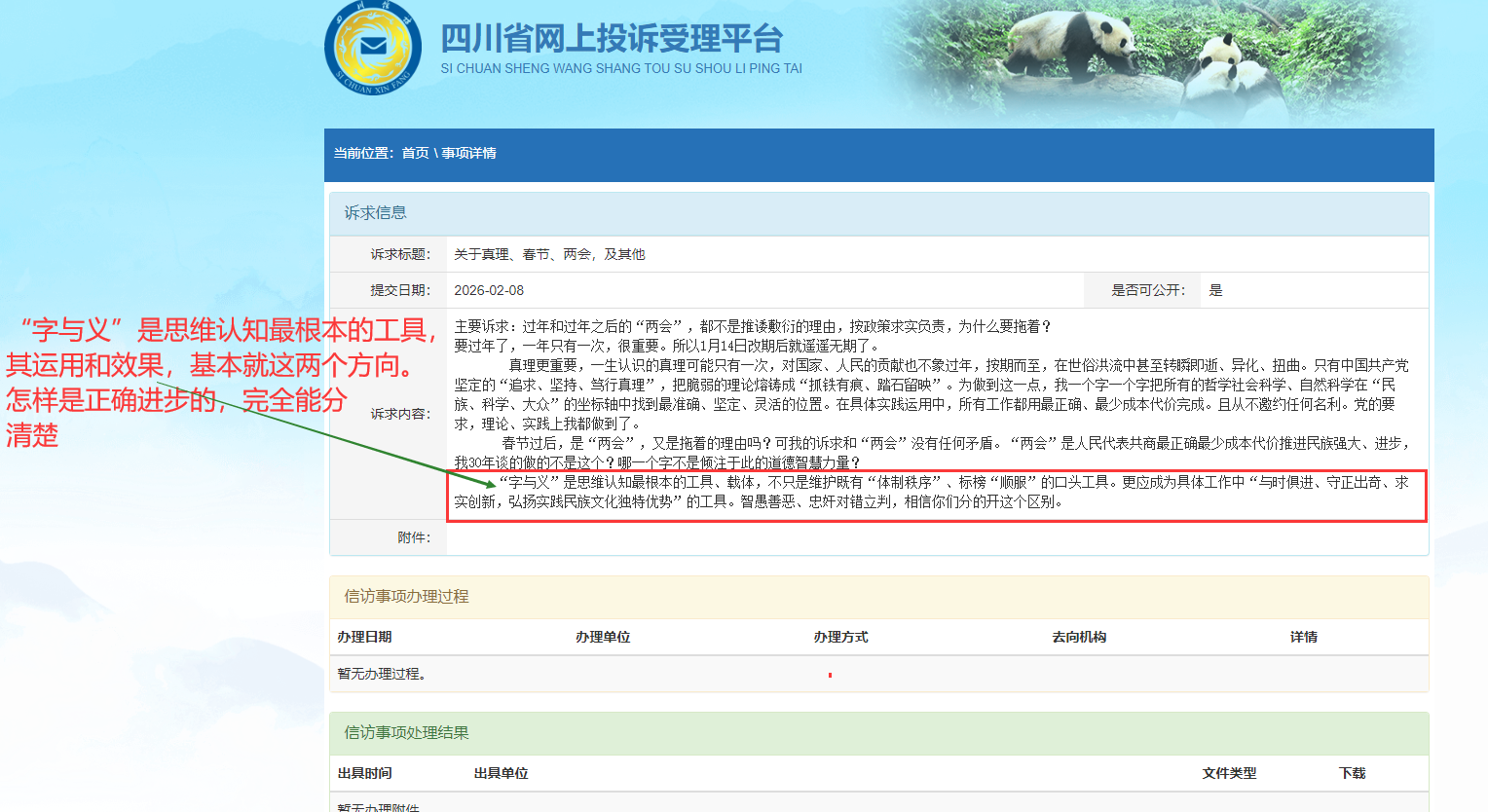Click the 事项详情 breadcrumb text
Image resolution: width=1488 pixels, height=812 pixels.
pyautogui.click(x=468, y=153)
